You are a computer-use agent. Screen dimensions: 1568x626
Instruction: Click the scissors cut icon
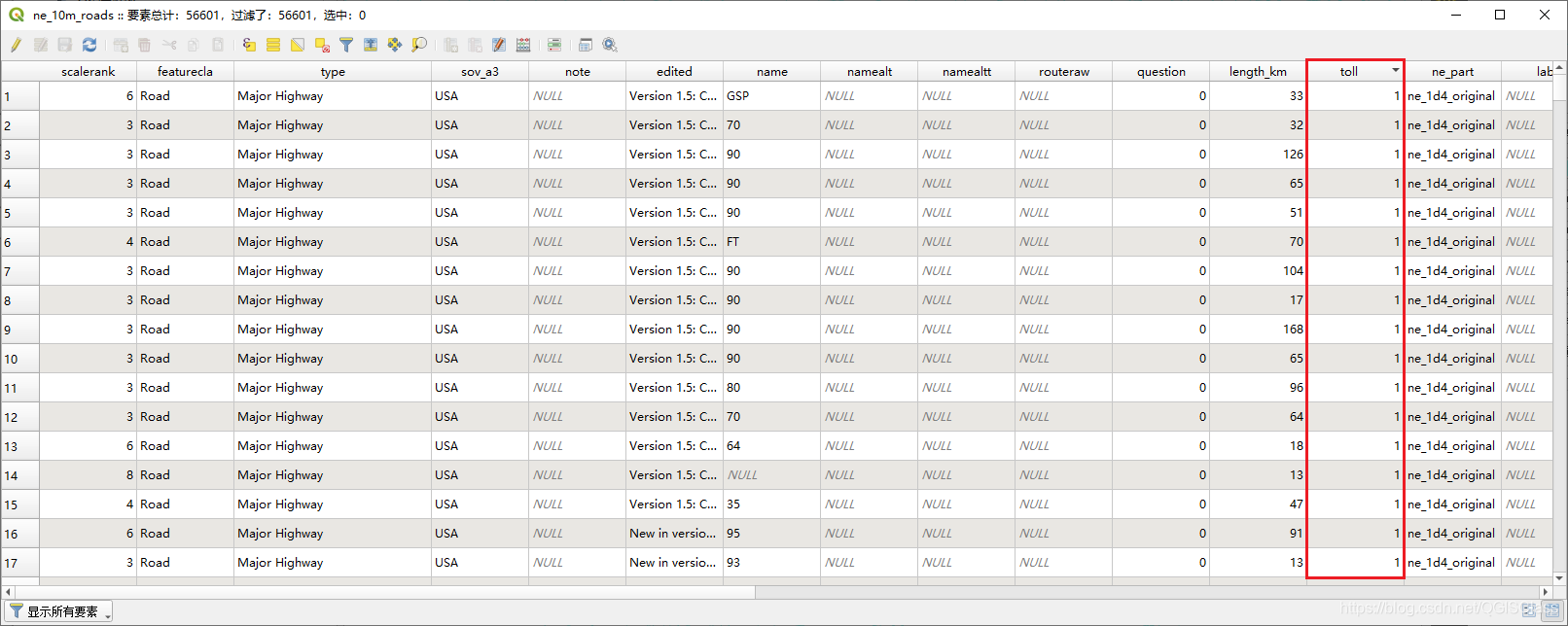[169, 45]
